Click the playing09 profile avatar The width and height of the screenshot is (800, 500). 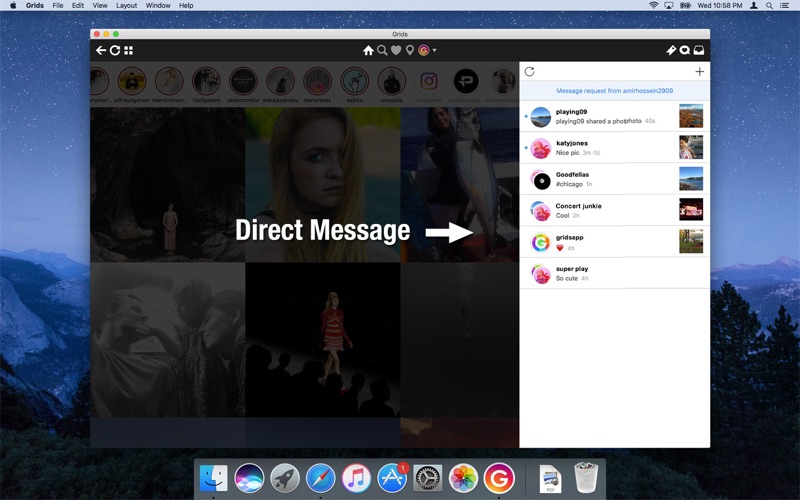pos(540,117)
